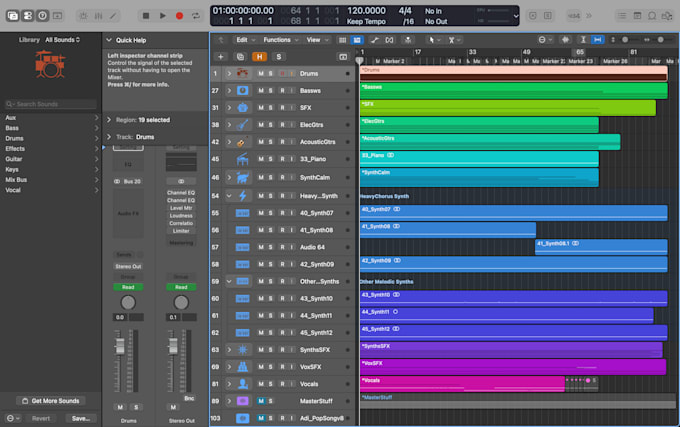Toggle the global Solo S button in track header
680x427 pixels.
click(x=278, y=57)
